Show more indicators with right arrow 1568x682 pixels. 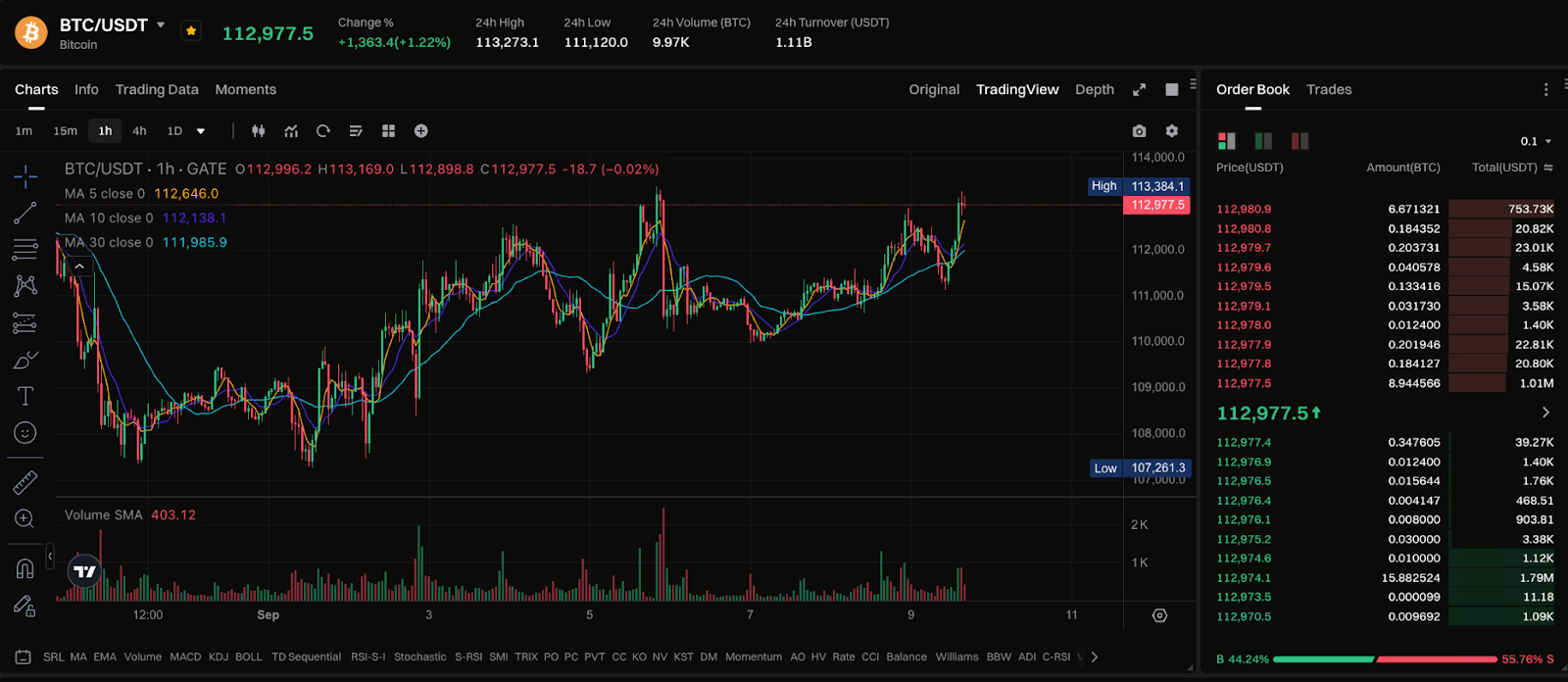coord(1095,657)
